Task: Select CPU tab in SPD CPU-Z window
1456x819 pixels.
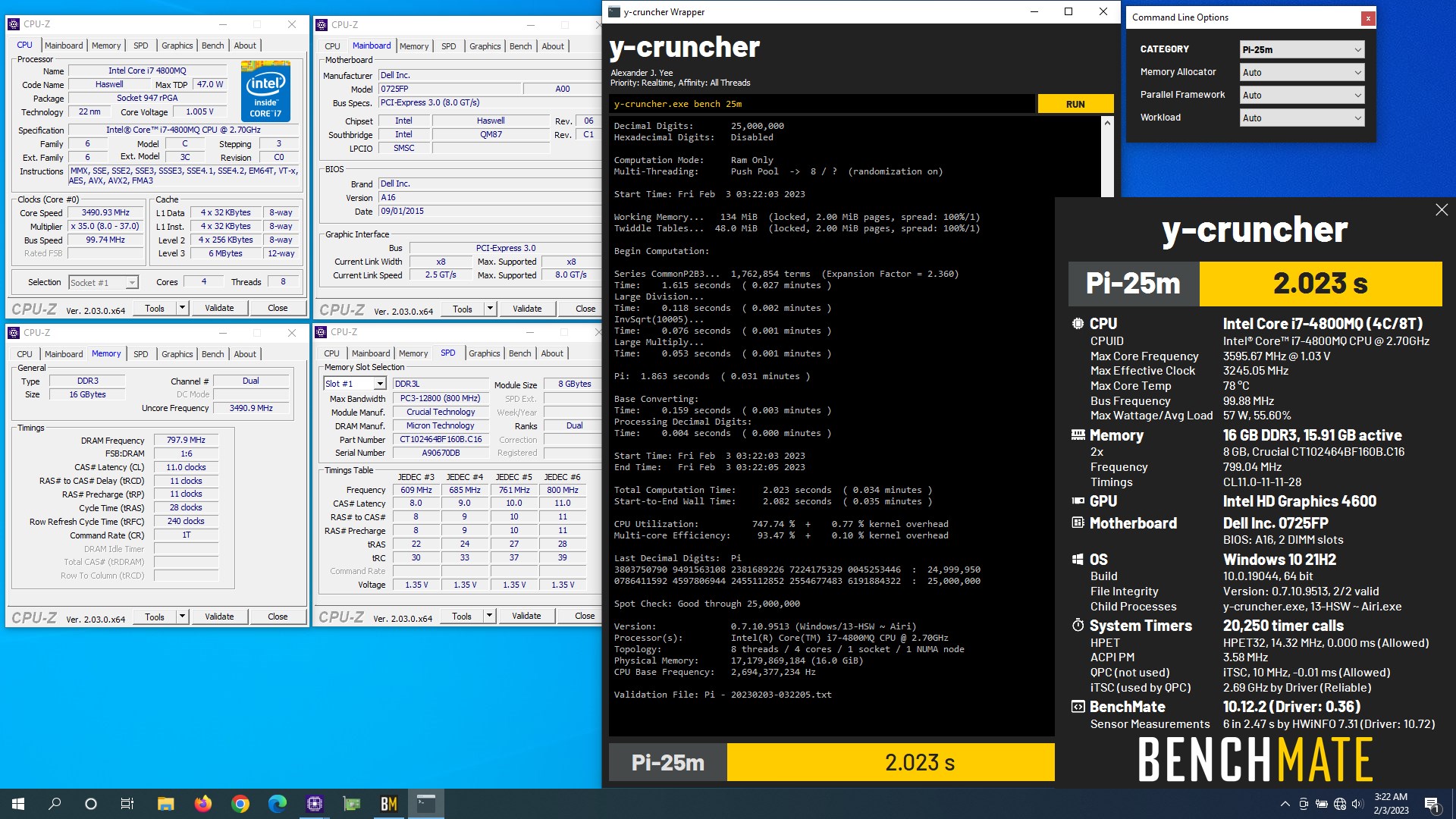Action: (331, 353)
